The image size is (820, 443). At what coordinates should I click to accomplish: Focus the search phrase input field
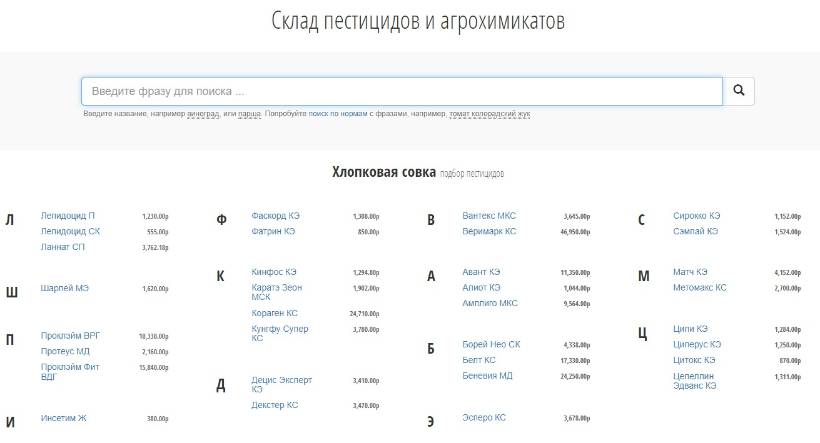401,91
